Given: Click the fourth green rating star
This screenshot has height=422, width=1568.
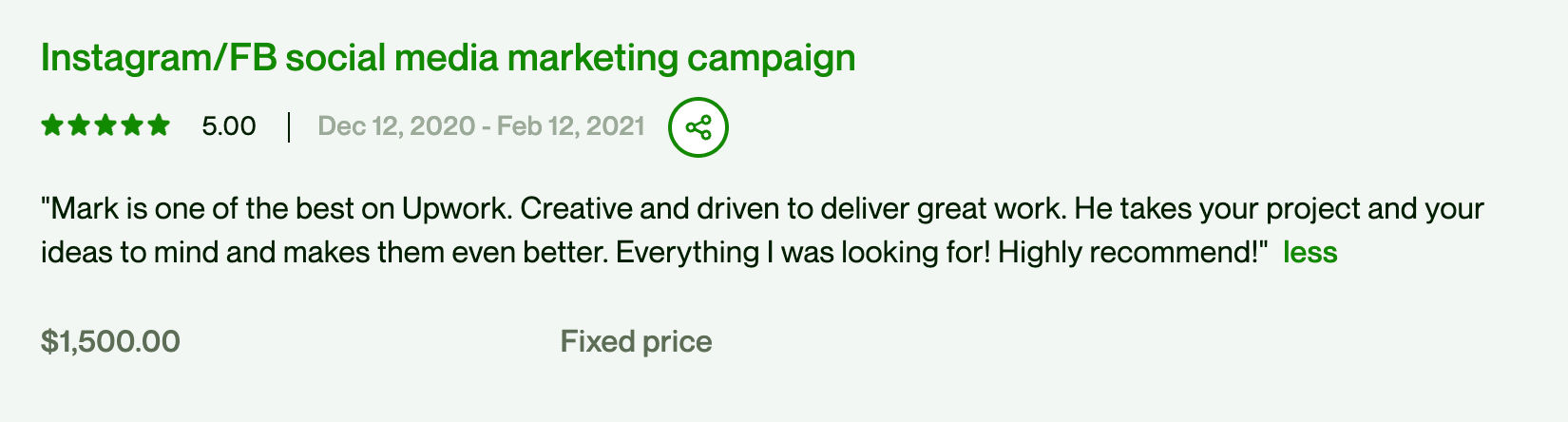Looking at the screenshot, I should coord(132,125).
